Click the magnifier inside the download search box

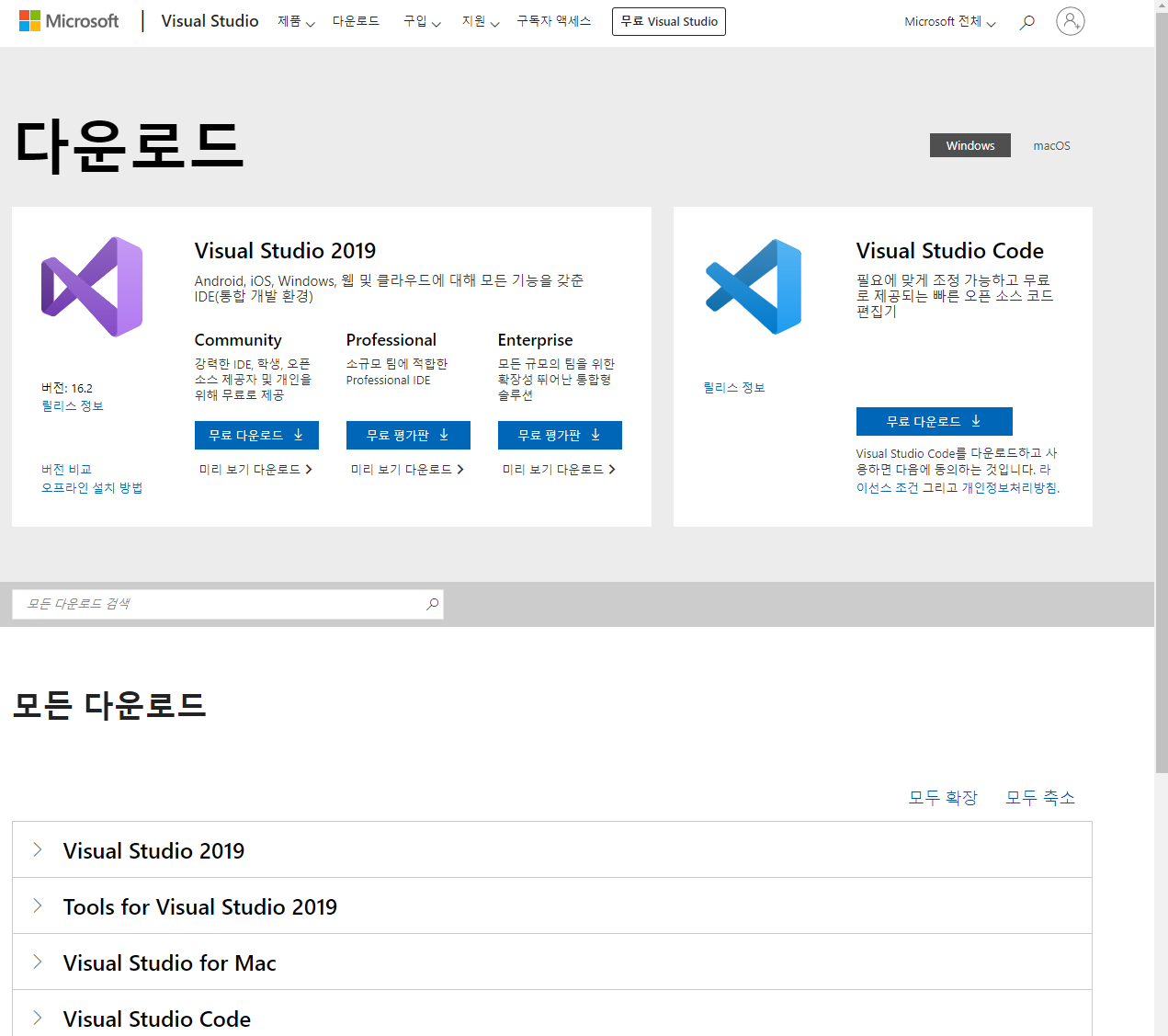[x=431, y=603]
